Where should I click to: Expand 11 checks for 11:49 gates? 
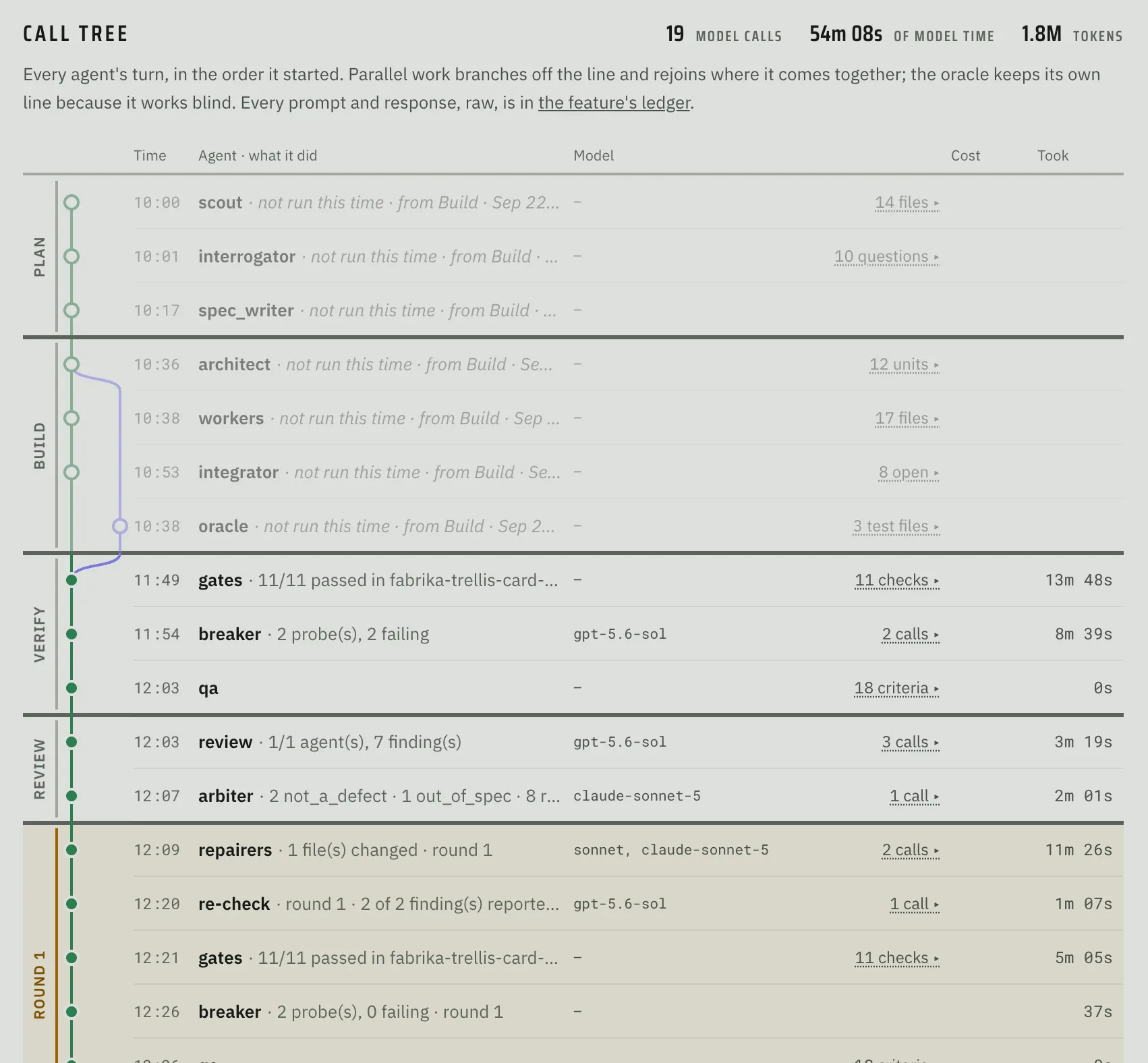(896, 580)
